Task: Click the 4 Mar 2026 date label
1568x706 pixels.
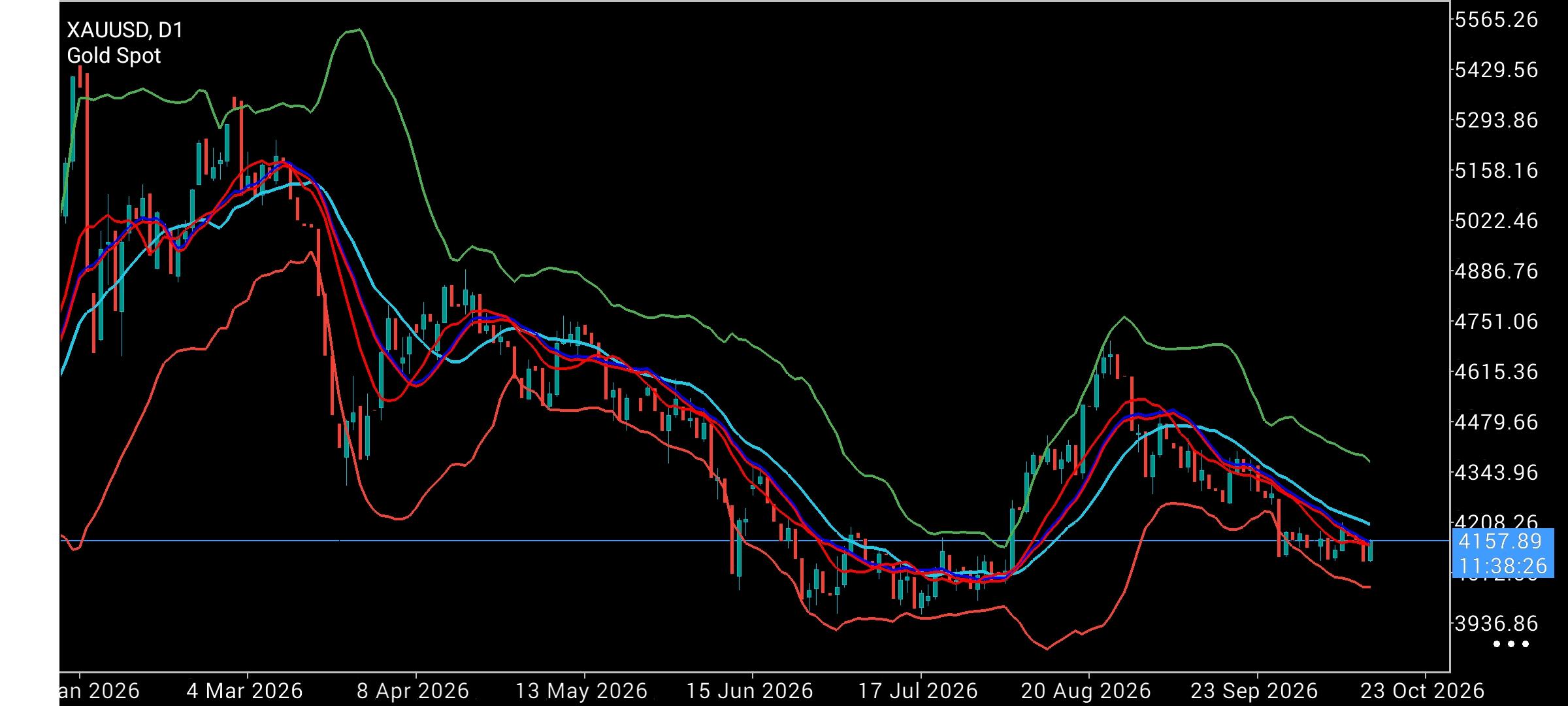Action: (x=244, y=691)
